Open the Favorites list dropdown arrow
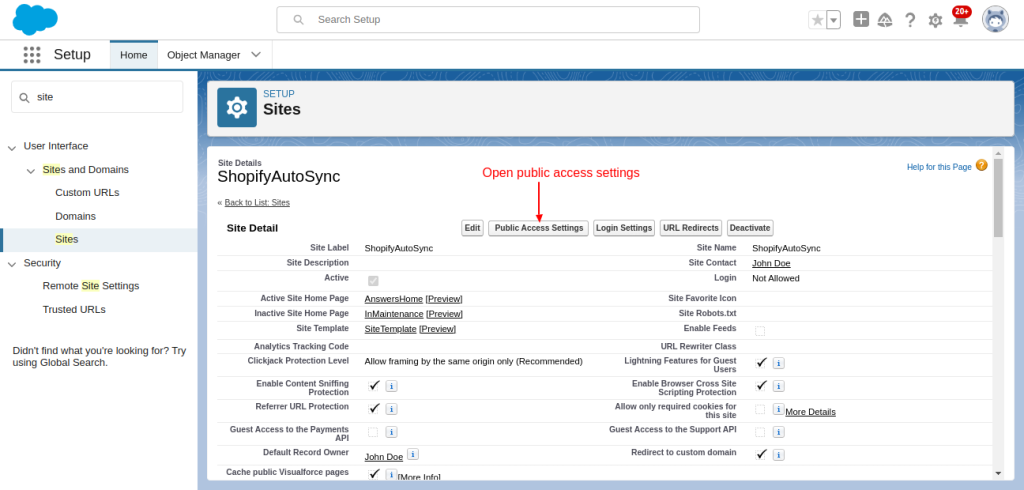 pyautogui.click(x=833, y=20)
